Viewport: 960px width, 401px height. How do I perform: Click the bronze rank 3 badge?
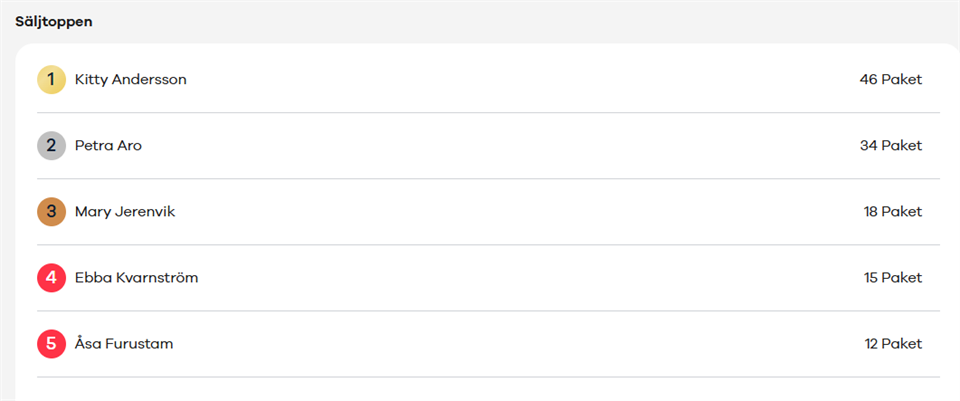point(51,211)
